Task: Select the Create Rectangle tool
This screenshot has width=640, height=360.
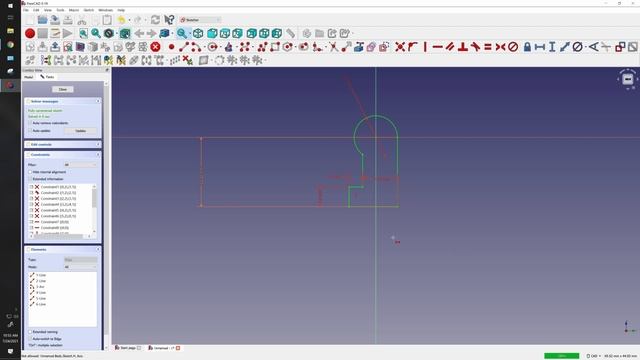Action: [x=275, y=47]
